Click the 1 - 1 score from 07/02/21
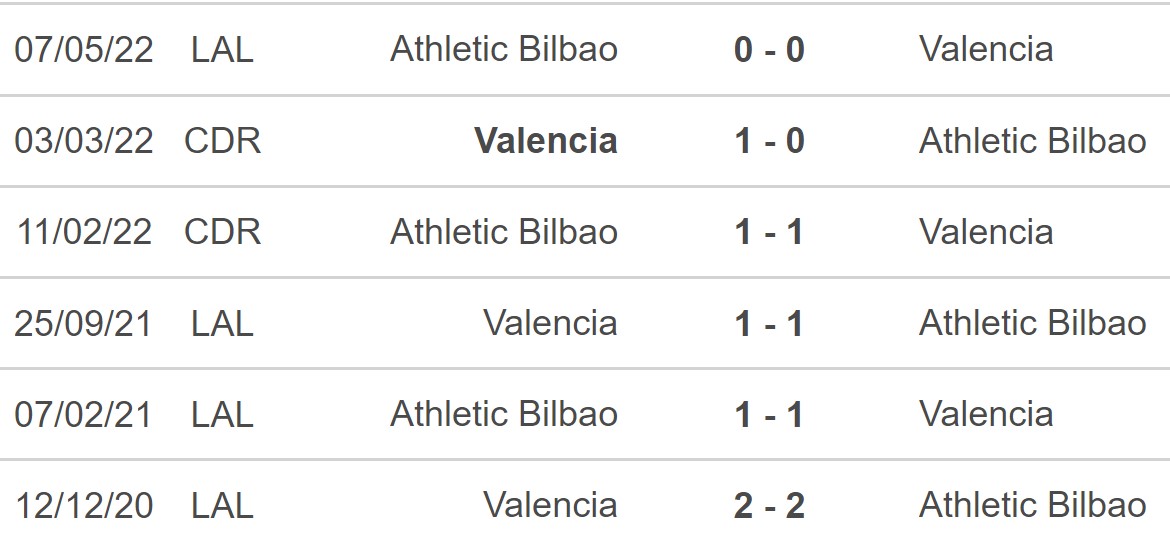 (769, 414)
